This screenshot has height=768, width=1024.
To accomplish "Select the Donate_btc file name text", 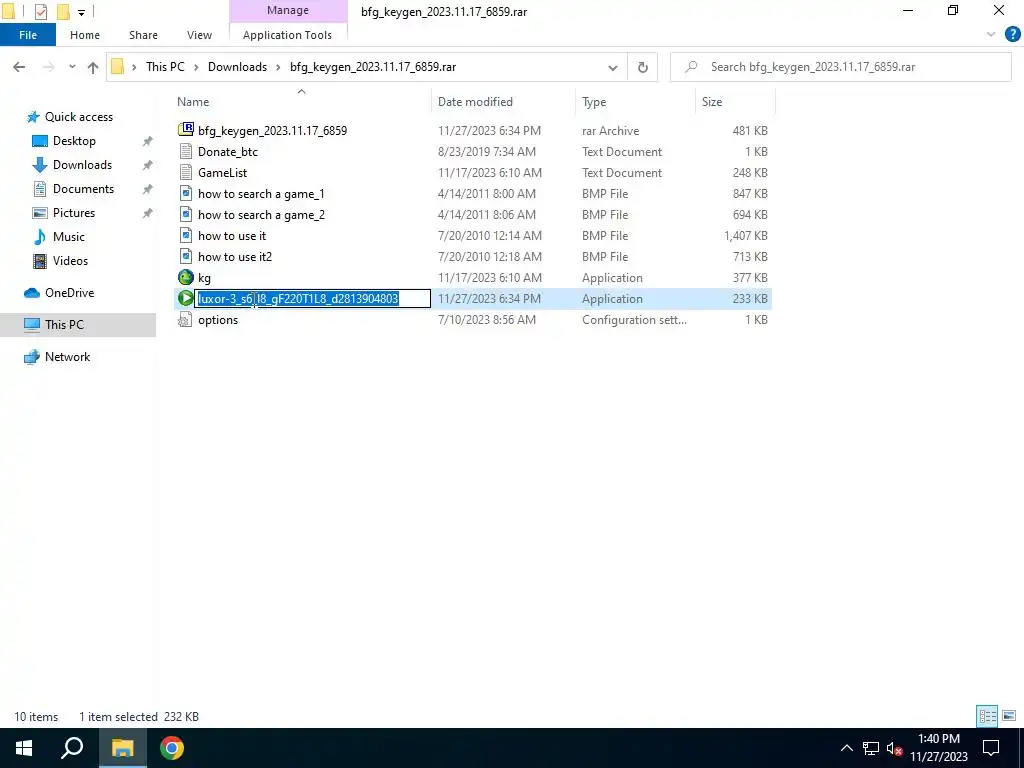I will [x=228, y=152].
